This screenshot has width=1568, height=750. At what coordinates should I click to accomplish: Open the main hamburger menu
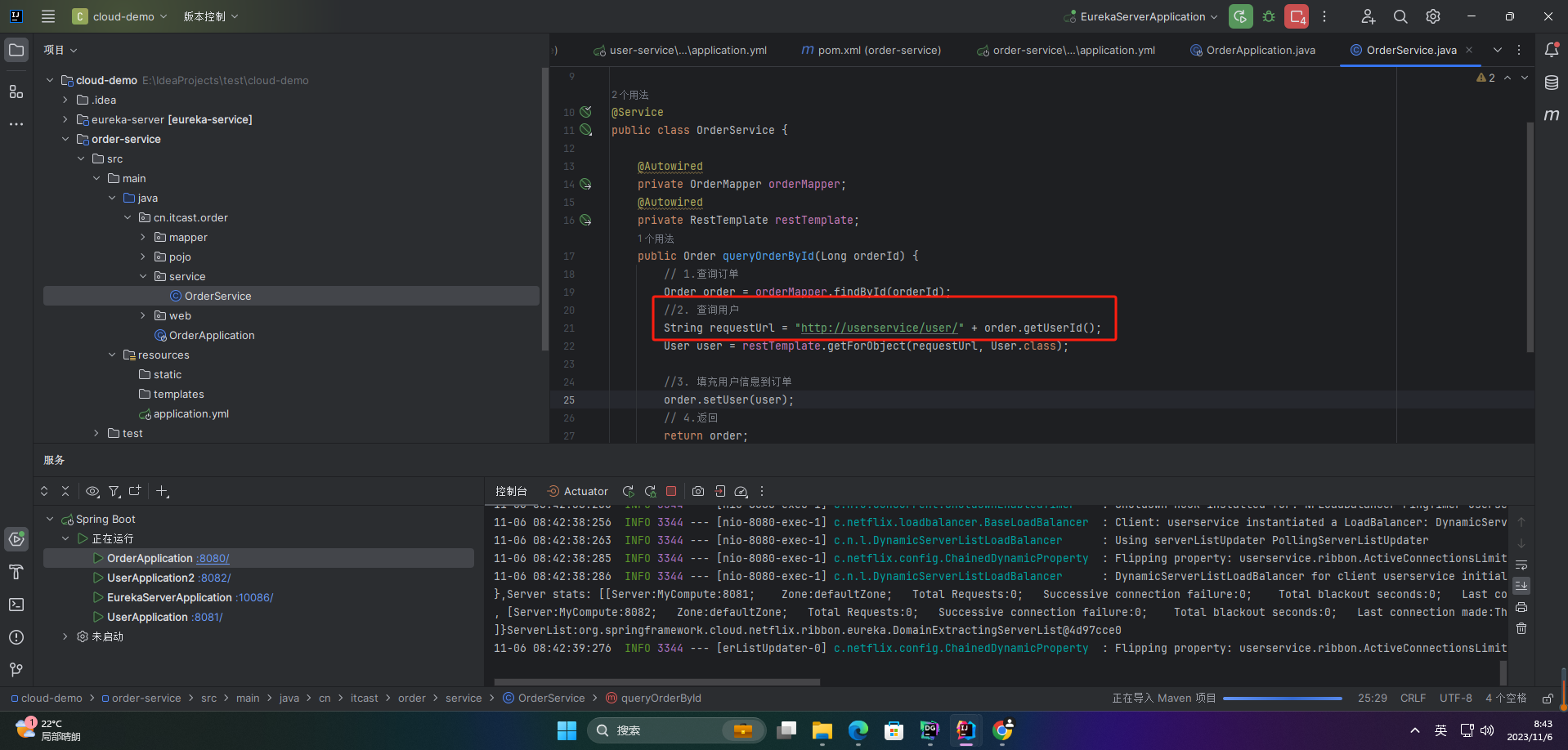click(x=48, y=16)
